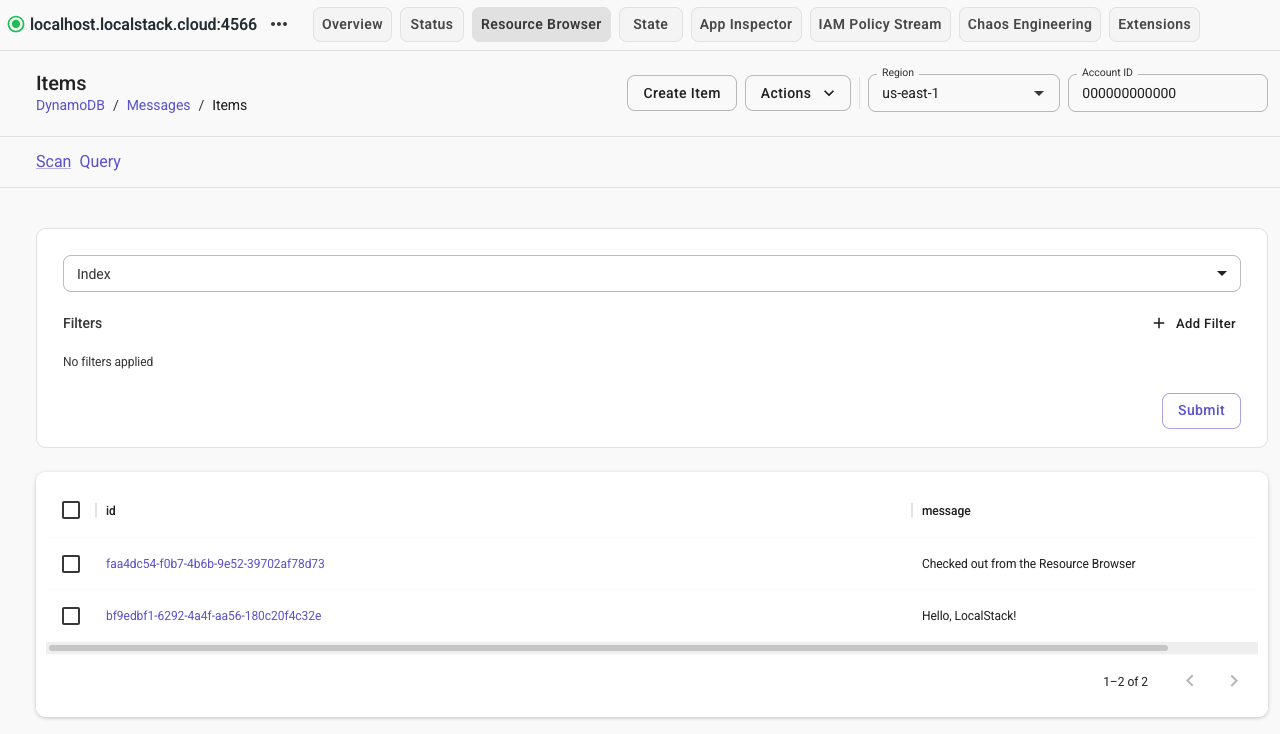The image size is (1280, 734).
Task: Click the Create Item button
Action: 682,93
